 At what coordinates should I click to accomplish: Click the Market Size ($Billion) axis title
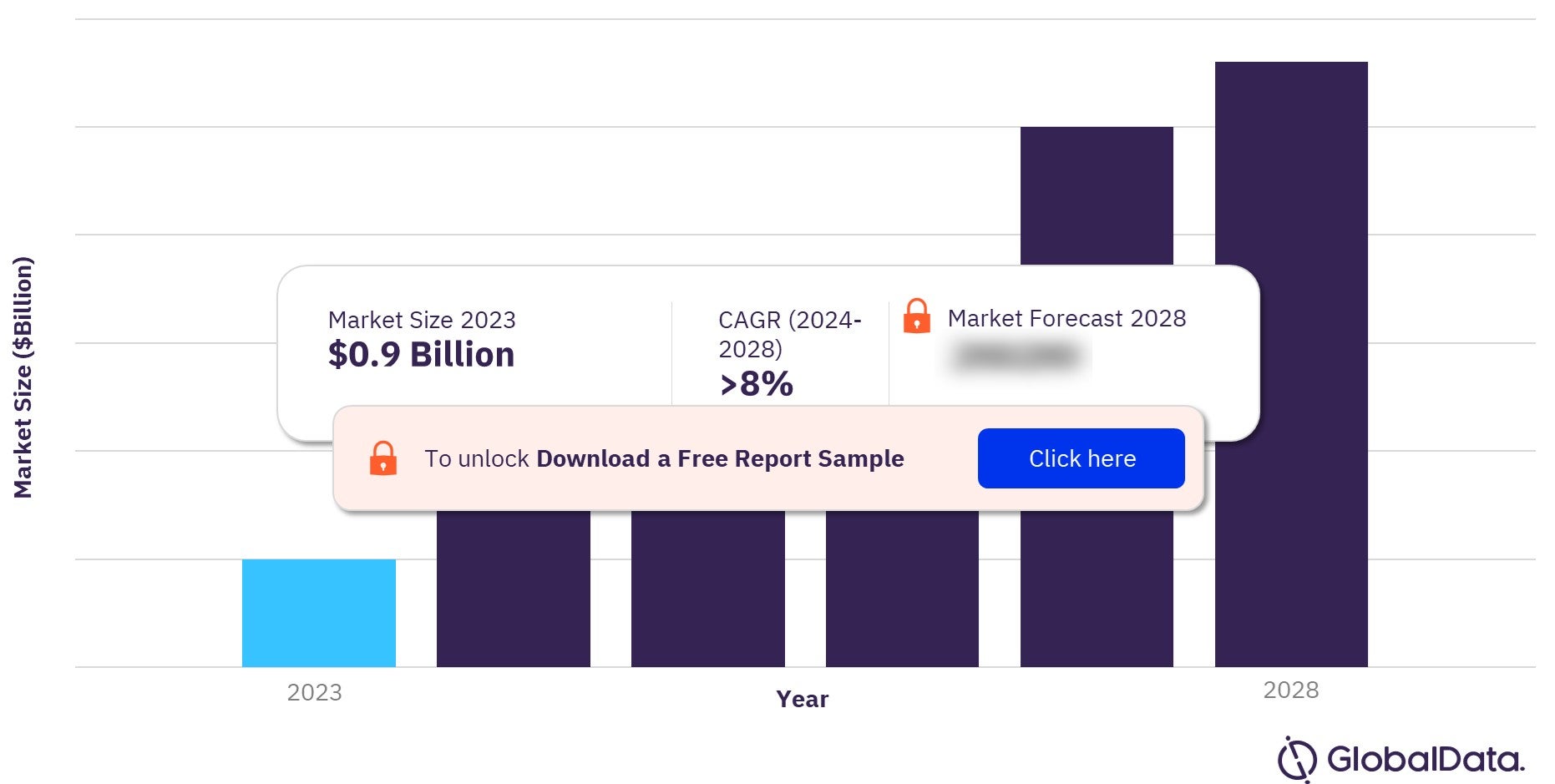tap(23, 377)
